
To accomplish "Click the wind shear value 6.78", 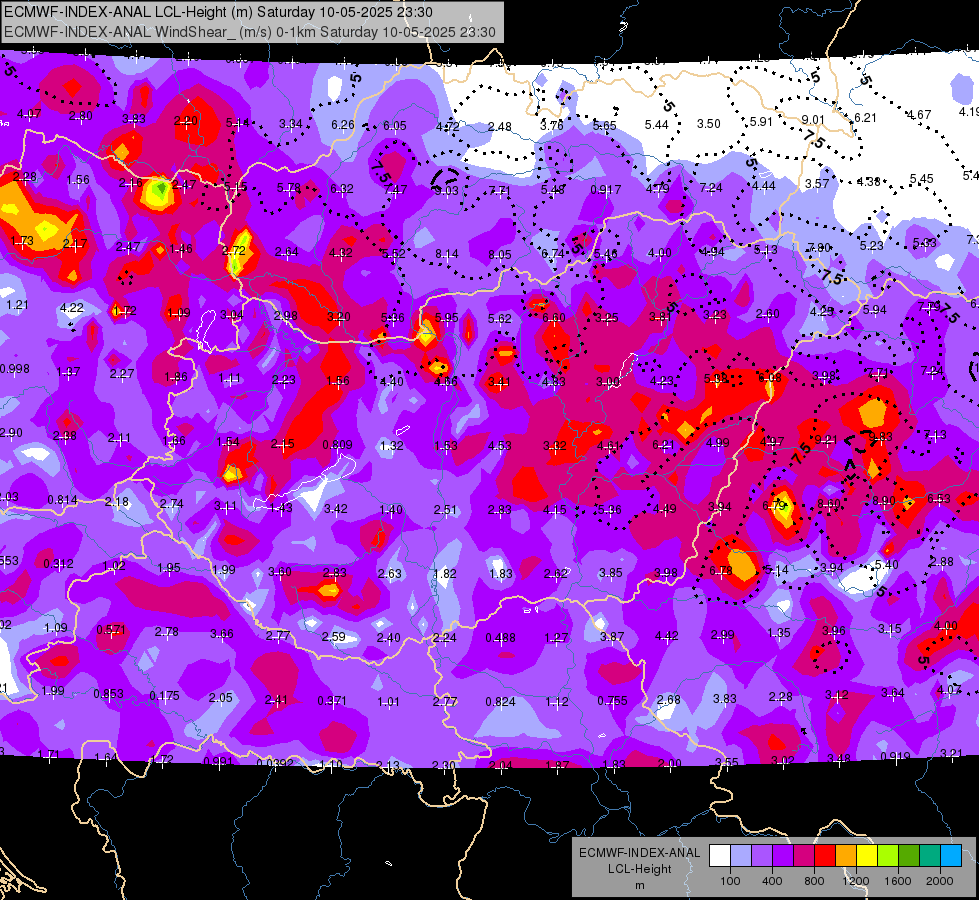I will [x=721, y=571].
